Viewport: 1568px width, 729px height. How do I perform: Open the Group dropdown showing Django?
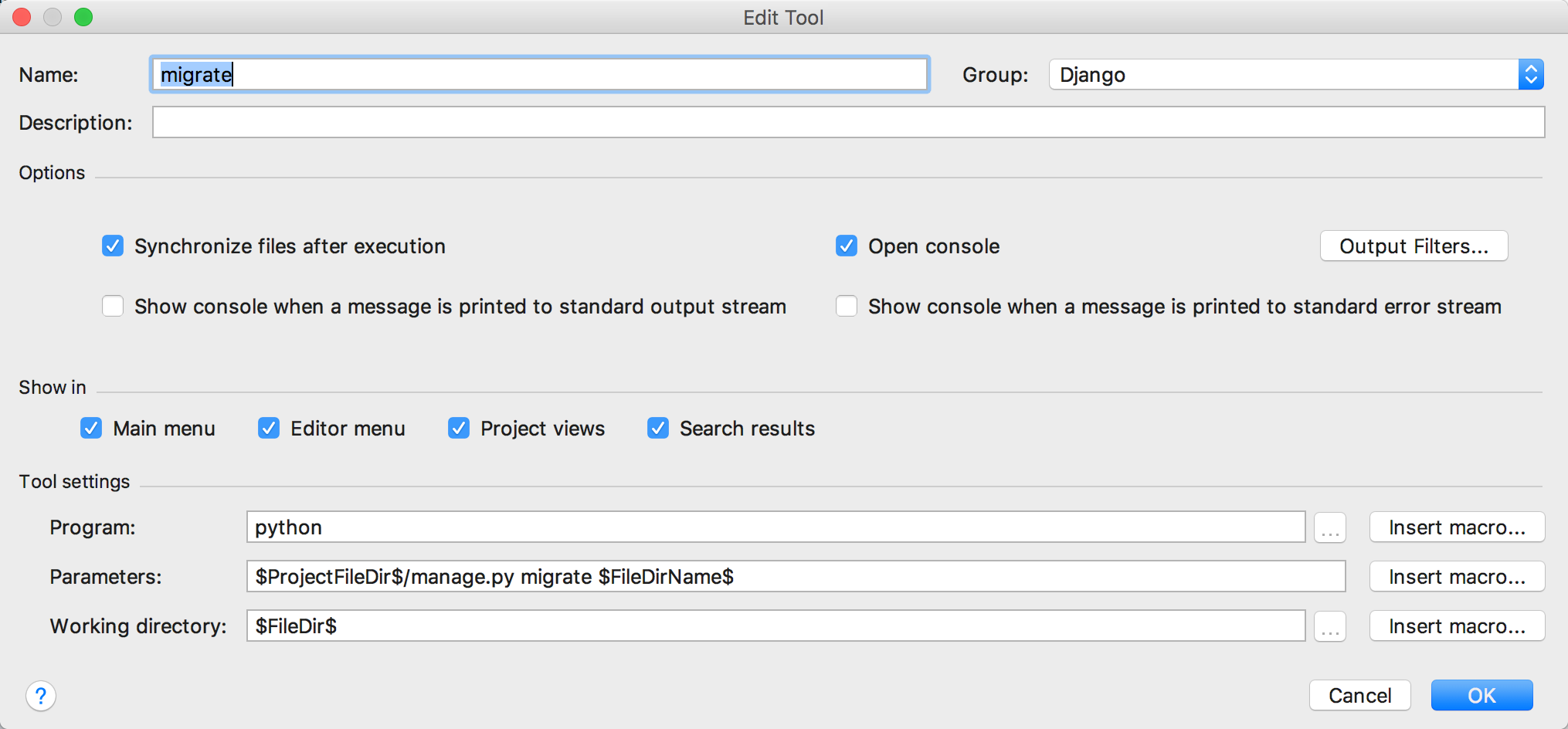(x=1296, y=75)
